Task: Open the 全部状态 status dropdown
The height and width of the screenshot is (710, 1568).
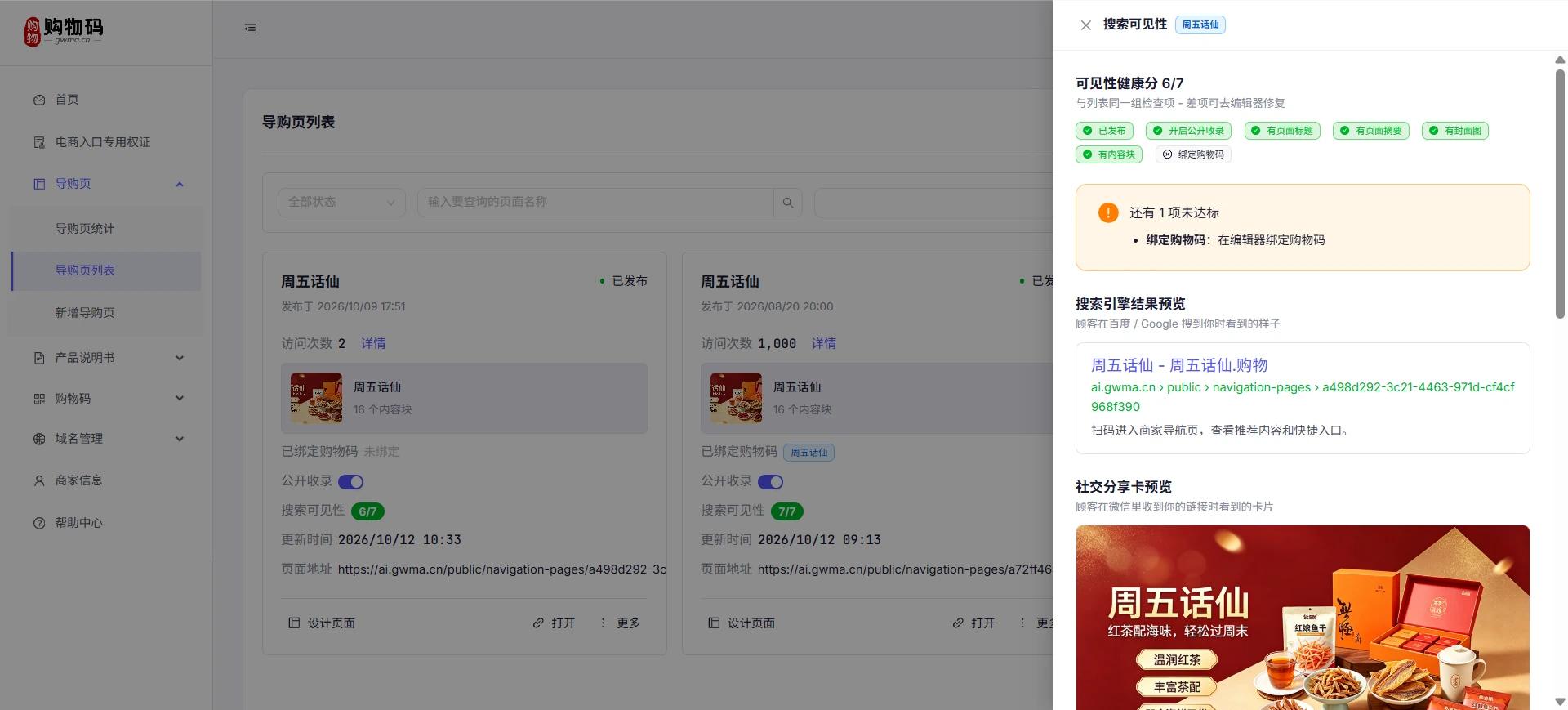Action: [x=342, y=203]
